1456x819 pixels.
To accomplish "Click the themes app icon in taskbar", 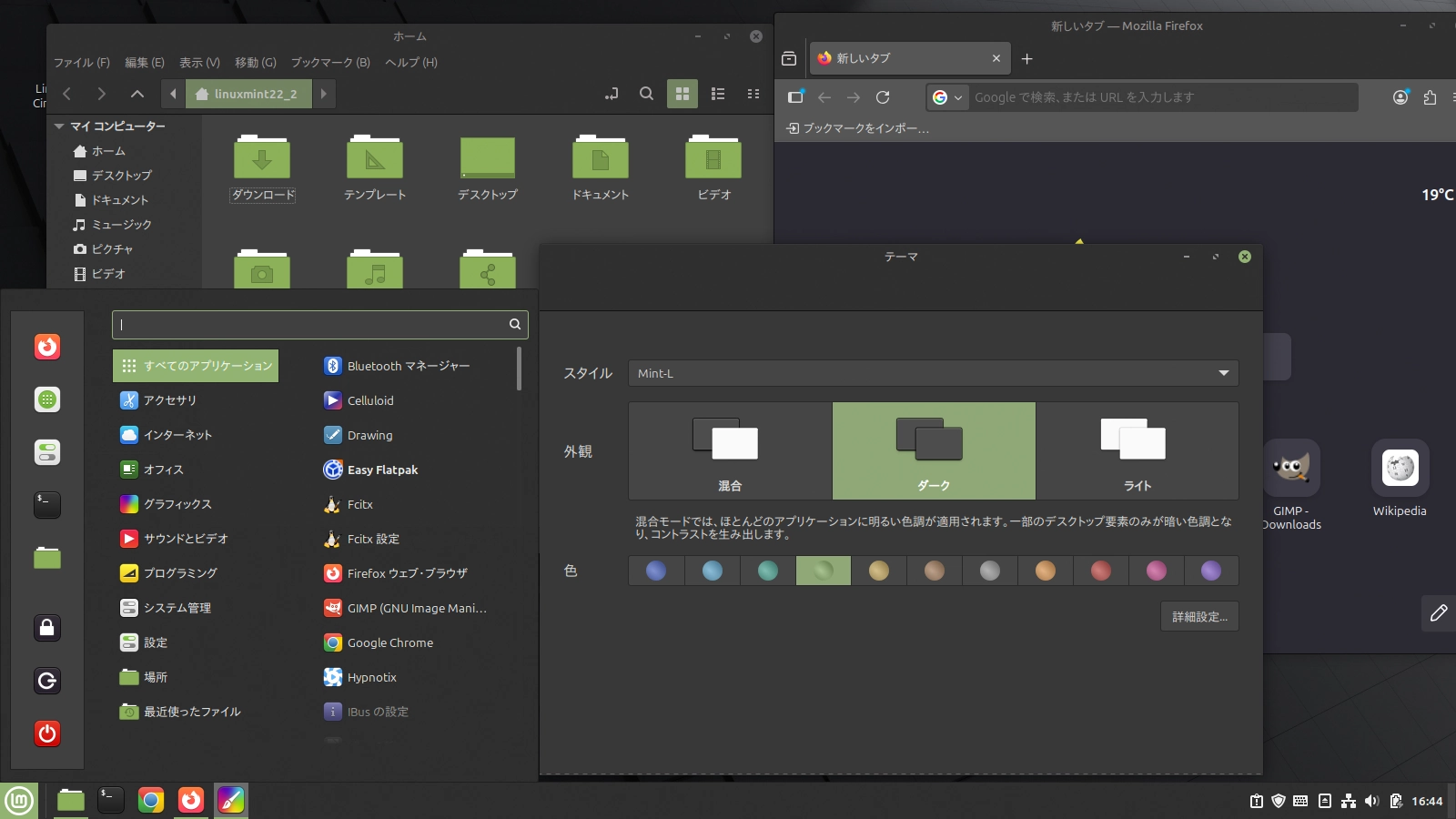I will (x=231, y=801).
